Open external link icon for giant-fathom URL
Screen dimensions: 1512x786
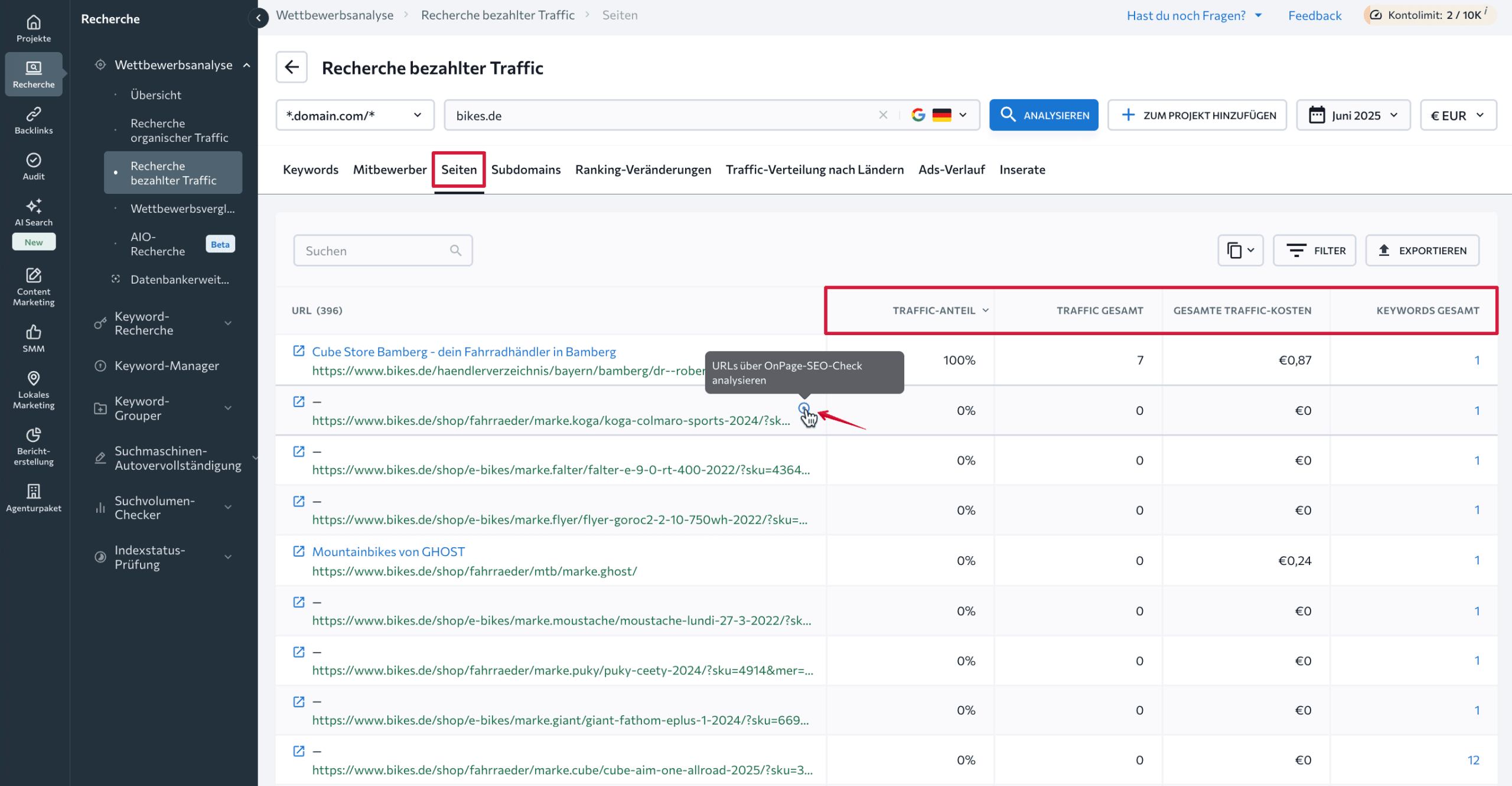tap(299, 701)
